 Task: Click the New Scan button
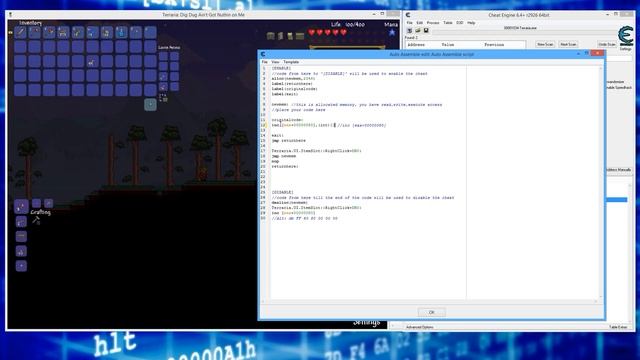(545, 44)
